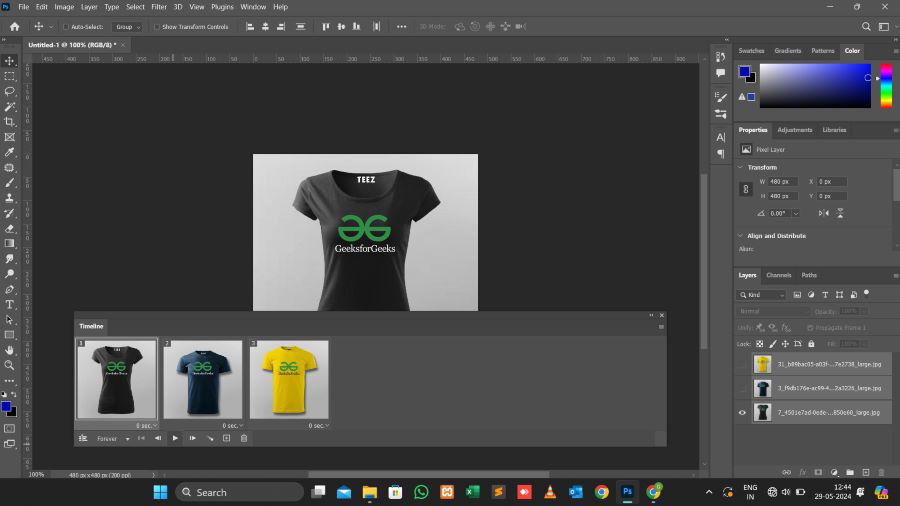
Task: Check Show Transform Controls option
Action: (157, 27)
